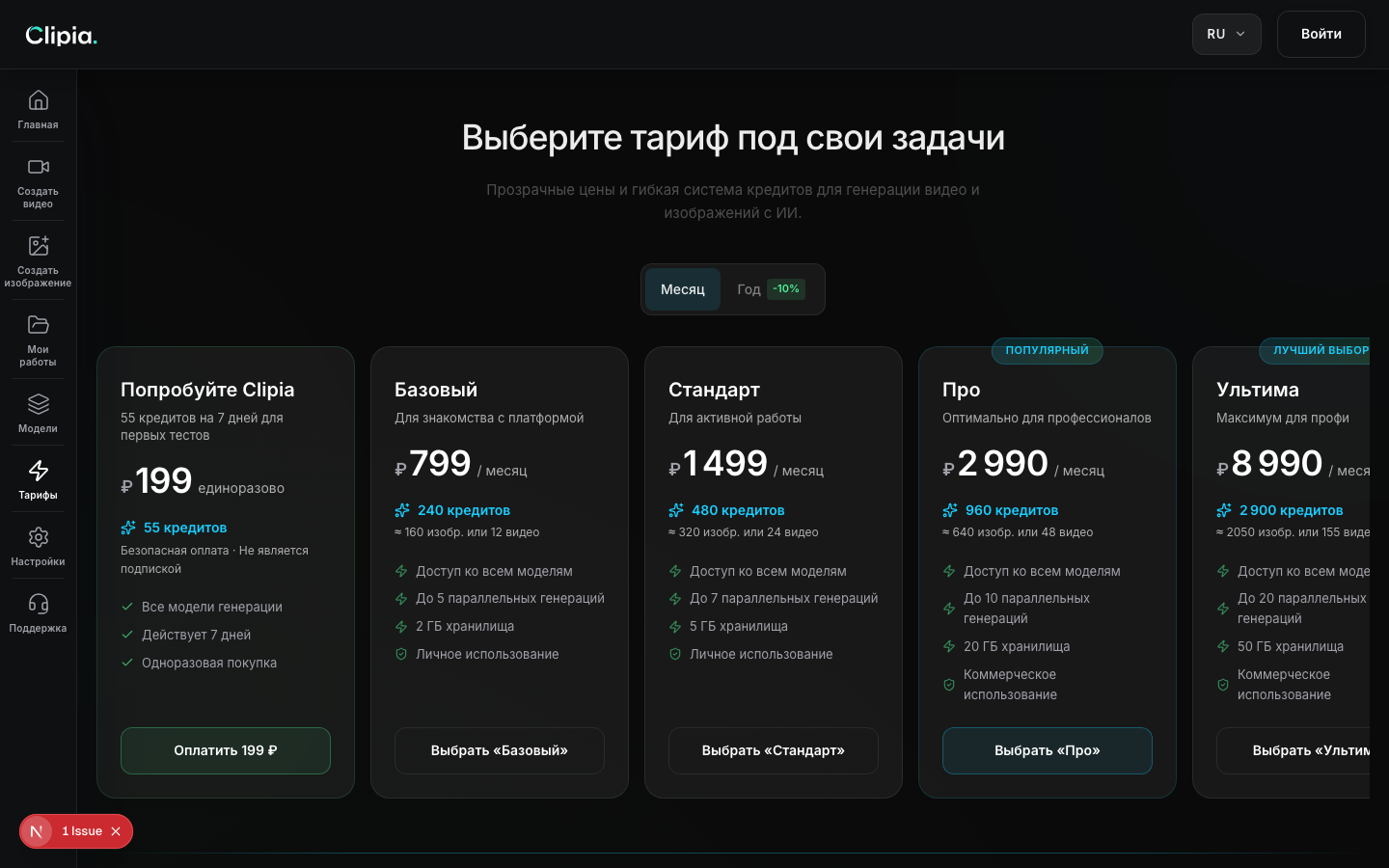This screenshot has height=868, width=1389.
Task: Click checkmark icon next to Действует 7 дней
Action: point(127,635)
